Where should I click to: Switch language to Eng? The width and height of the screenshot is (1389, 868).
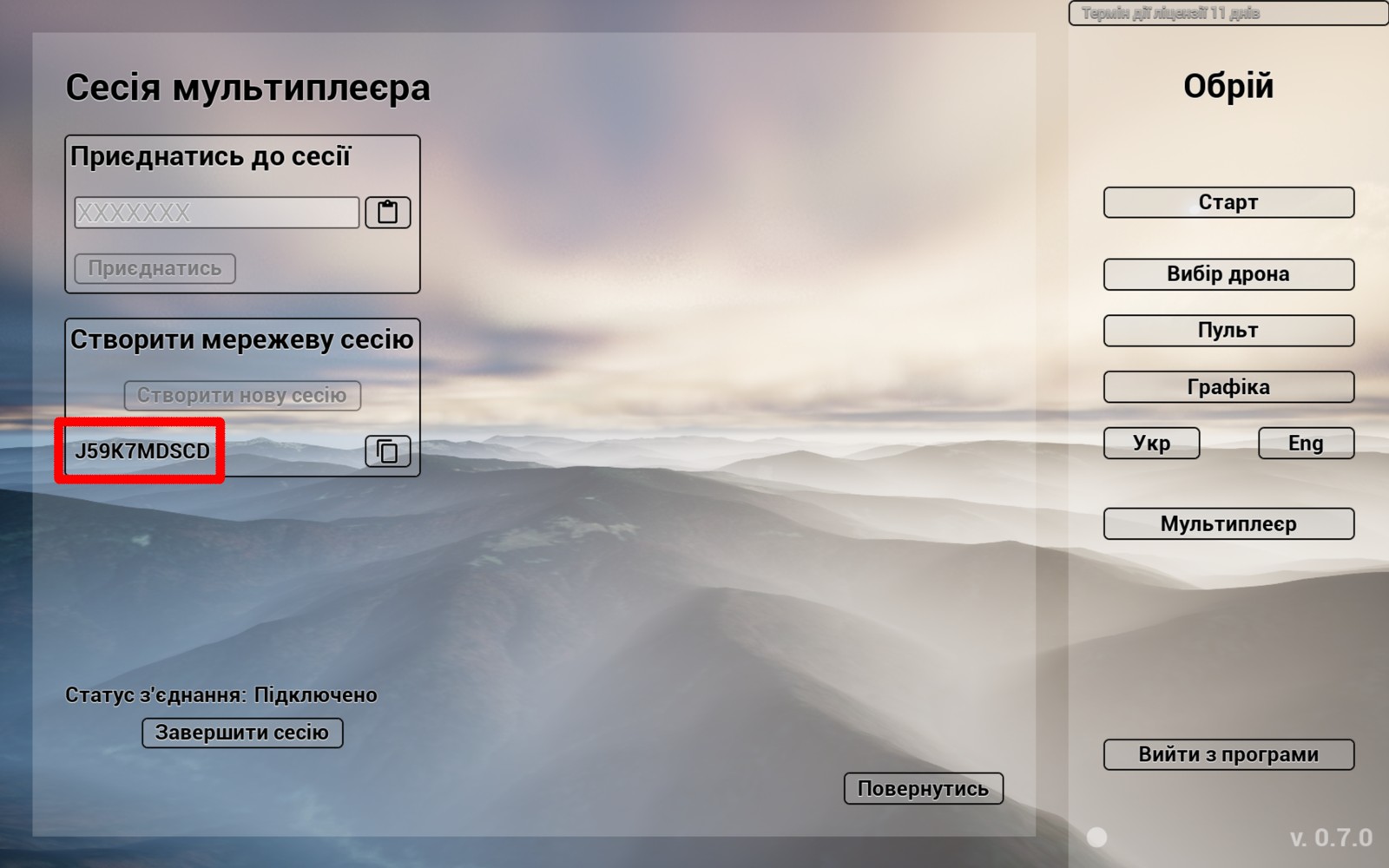point(1307,443)
